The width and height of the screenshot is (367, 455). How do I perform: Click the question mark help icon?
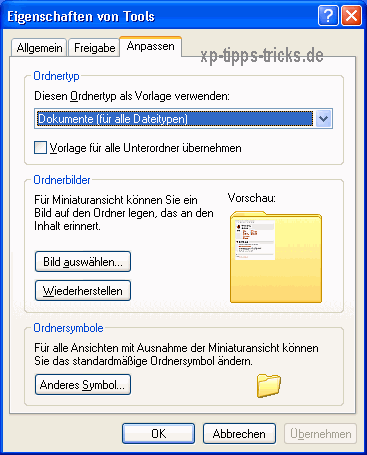[x=328, y=15]
